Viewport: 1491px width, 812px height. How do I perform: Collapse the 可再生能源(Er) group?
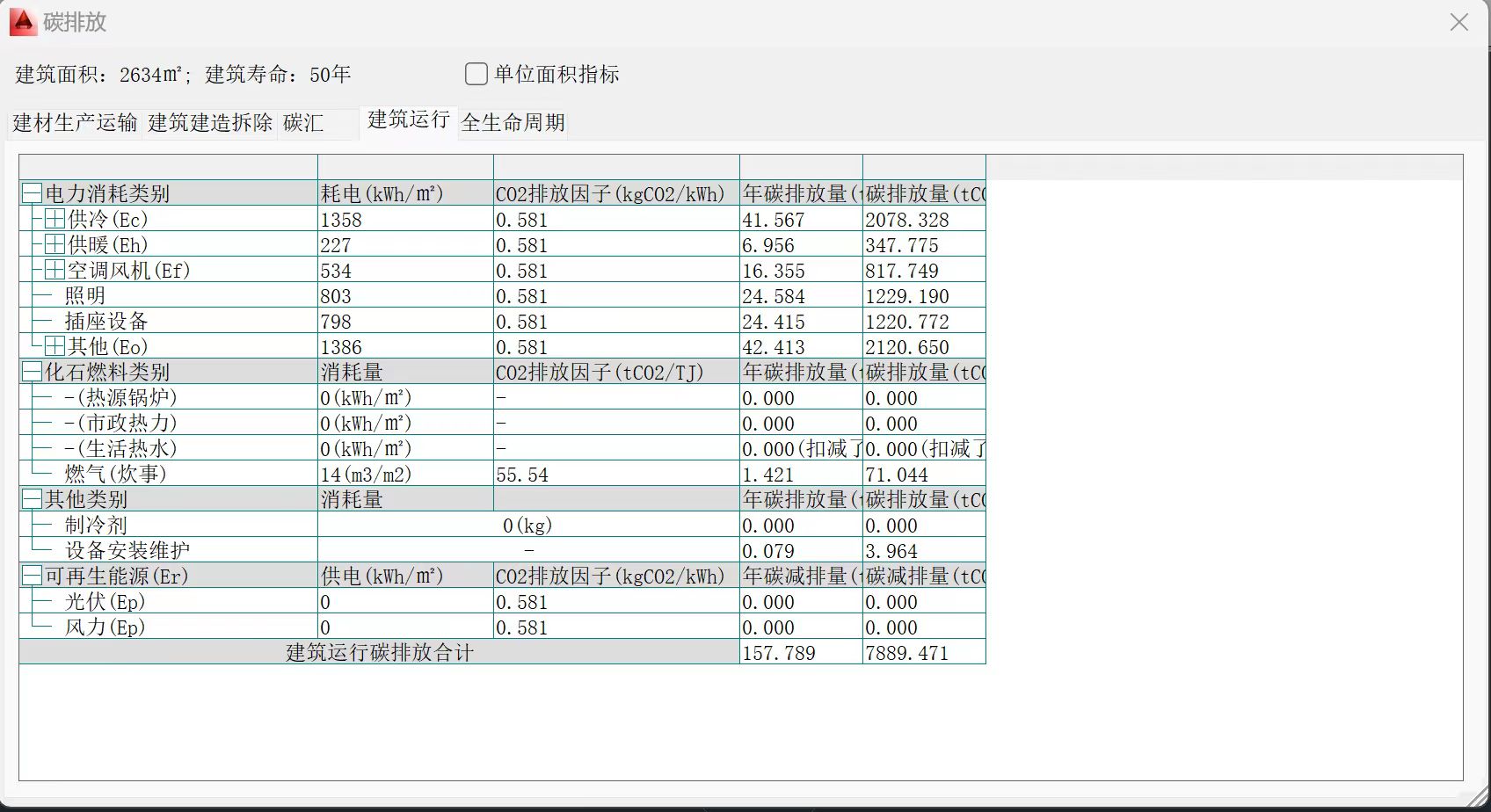(x=32, y=576)
